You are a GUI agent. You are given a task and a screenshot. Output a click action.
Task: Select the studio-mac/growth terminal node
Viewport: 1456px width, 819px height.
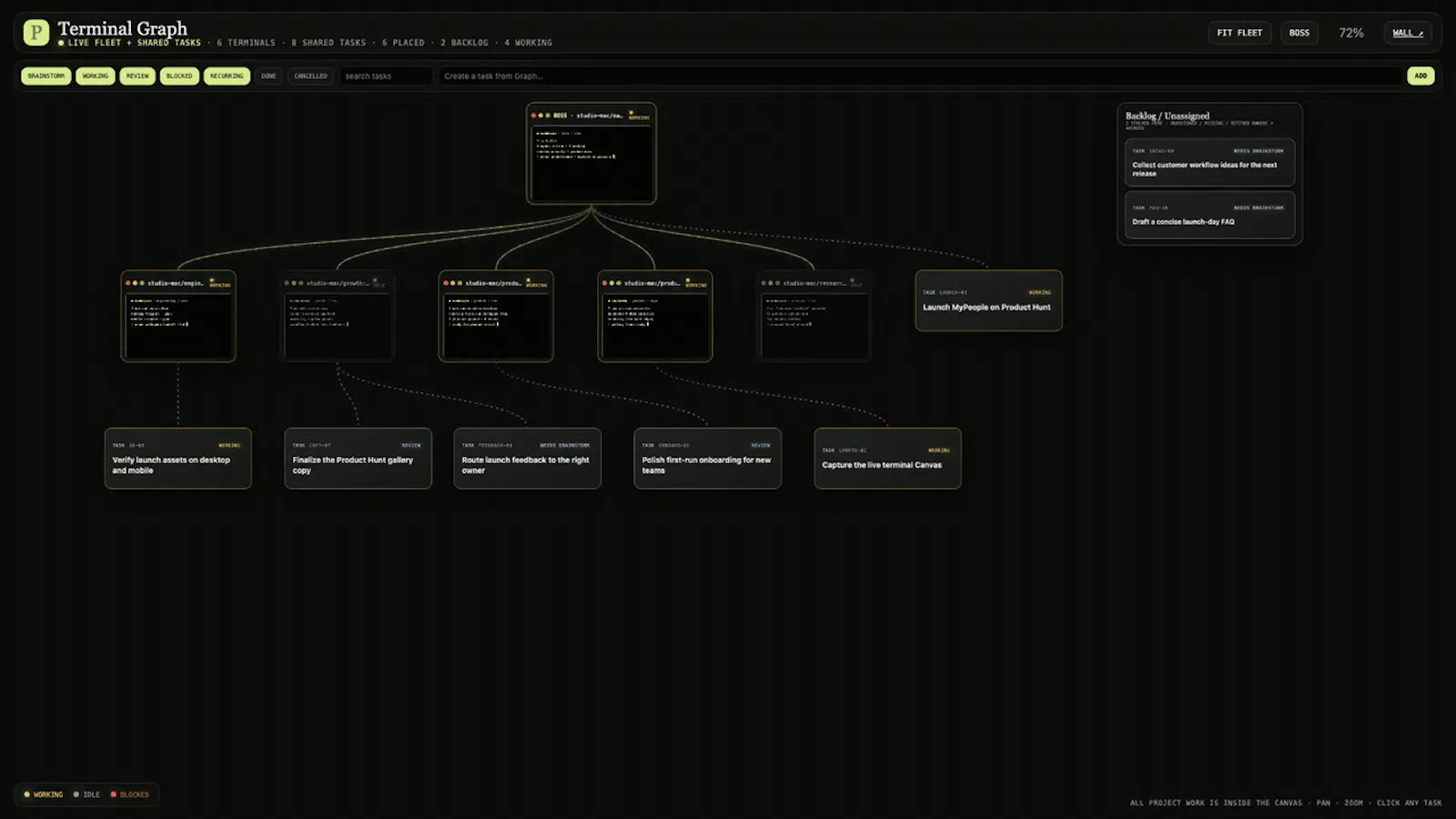pos(338,316)
